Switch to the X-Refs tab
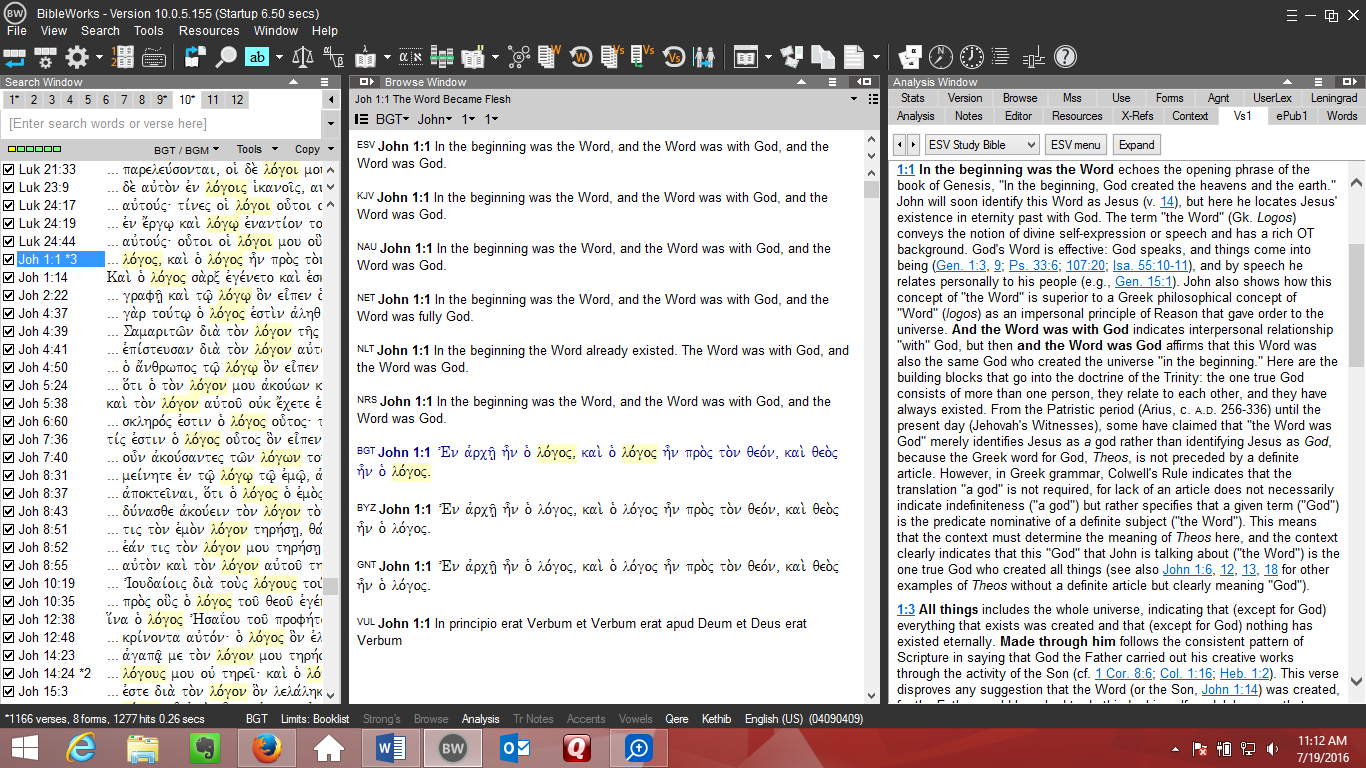Viewport: 1366px width, 768px height. [x=1137, y=116]
